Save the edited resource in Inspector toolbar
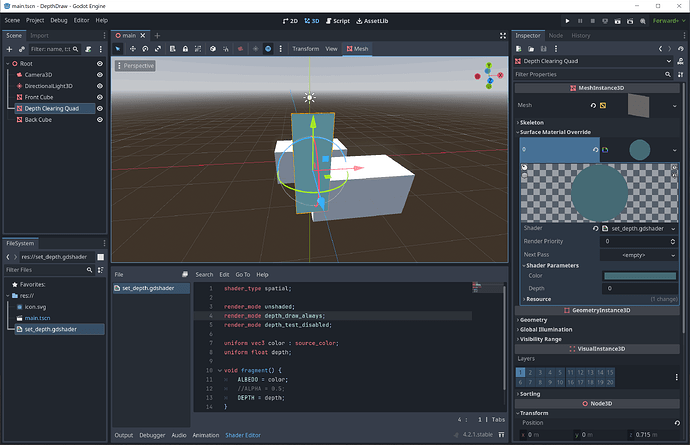This screenshot has height=445, width=690. (x=543, y=49)
